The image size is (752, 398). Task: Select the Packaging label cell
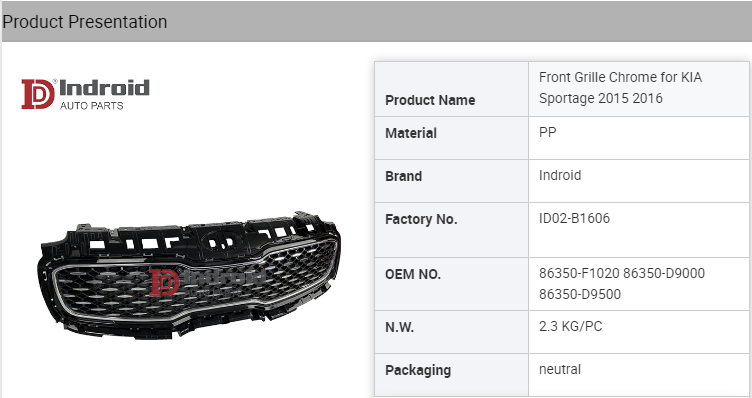coord(451,375)
